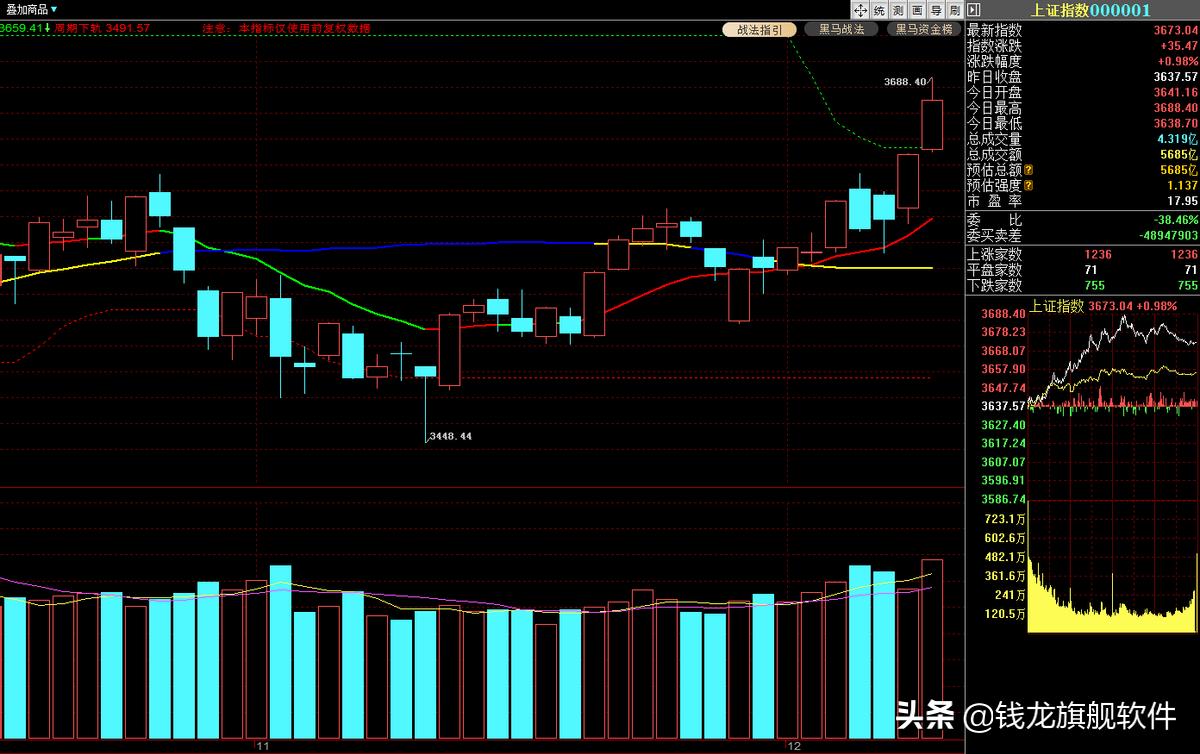The image size is (1200, 754).
Task: Click the 最新指数 value 3673.04
Action: tap(1175, 30)
